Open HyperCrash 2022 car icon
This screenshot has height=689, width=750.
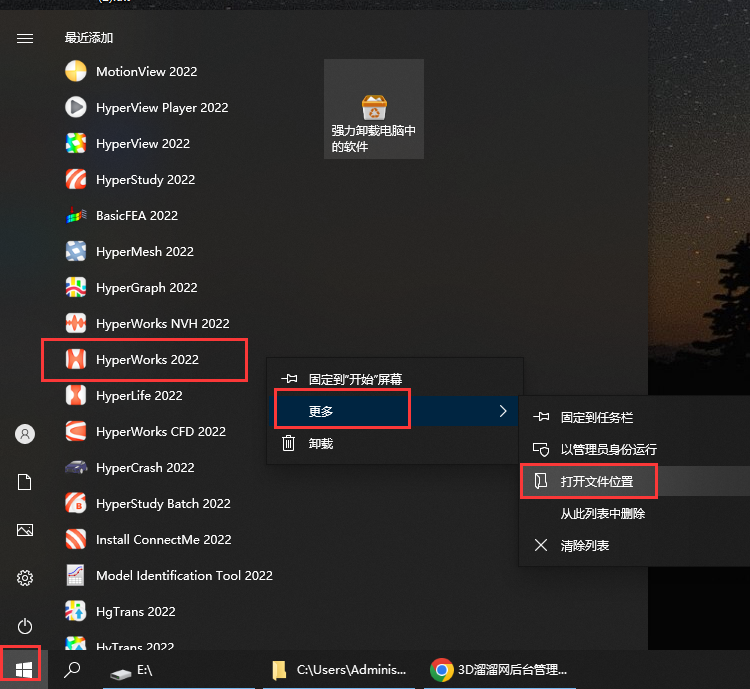pyautogui.click(x=76, y=467)
